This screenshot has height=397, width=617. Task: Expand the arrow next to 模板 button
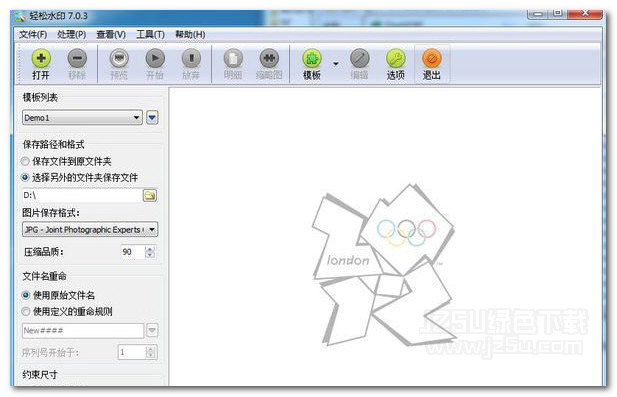point(336,63)
